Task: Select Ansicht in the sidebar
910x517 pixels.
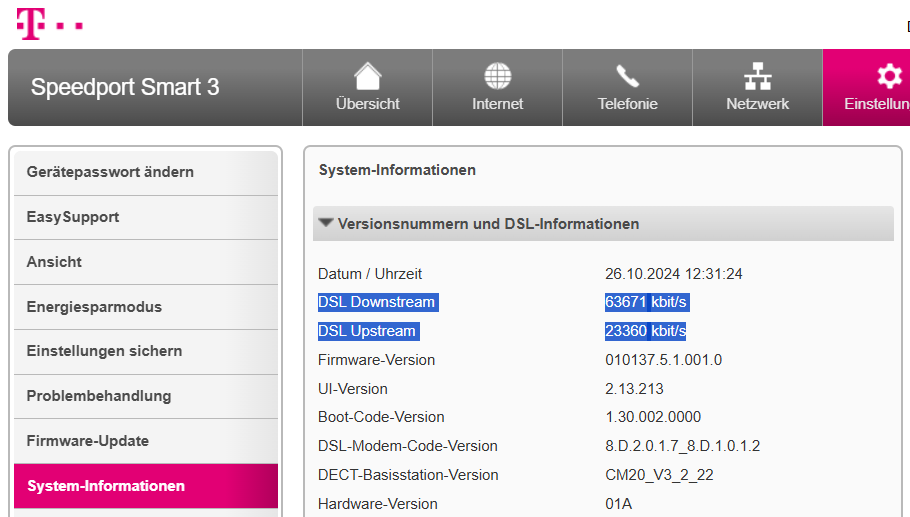Action: click(54, 262)
